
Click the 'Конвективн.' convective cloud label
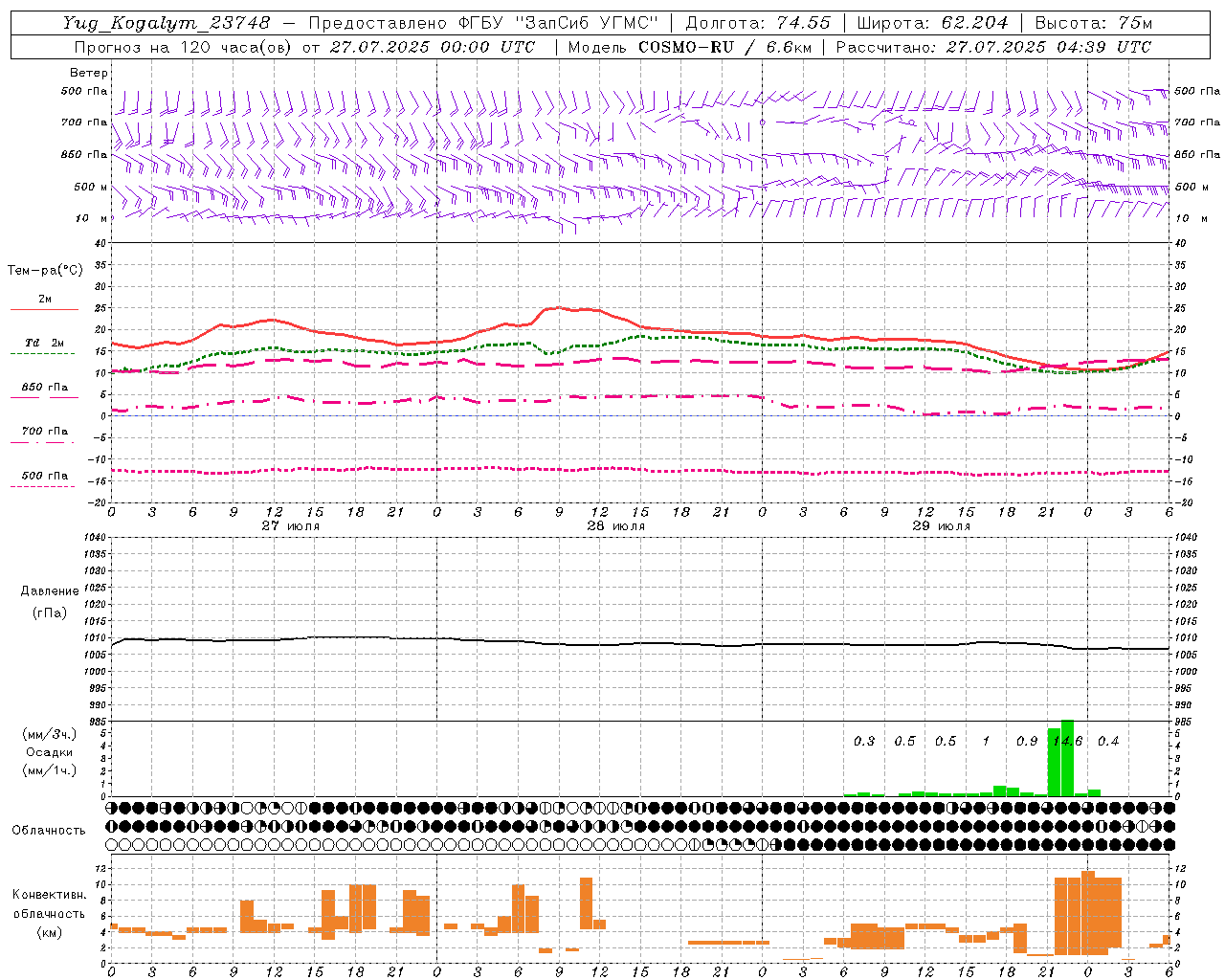[x=50, y=895]
